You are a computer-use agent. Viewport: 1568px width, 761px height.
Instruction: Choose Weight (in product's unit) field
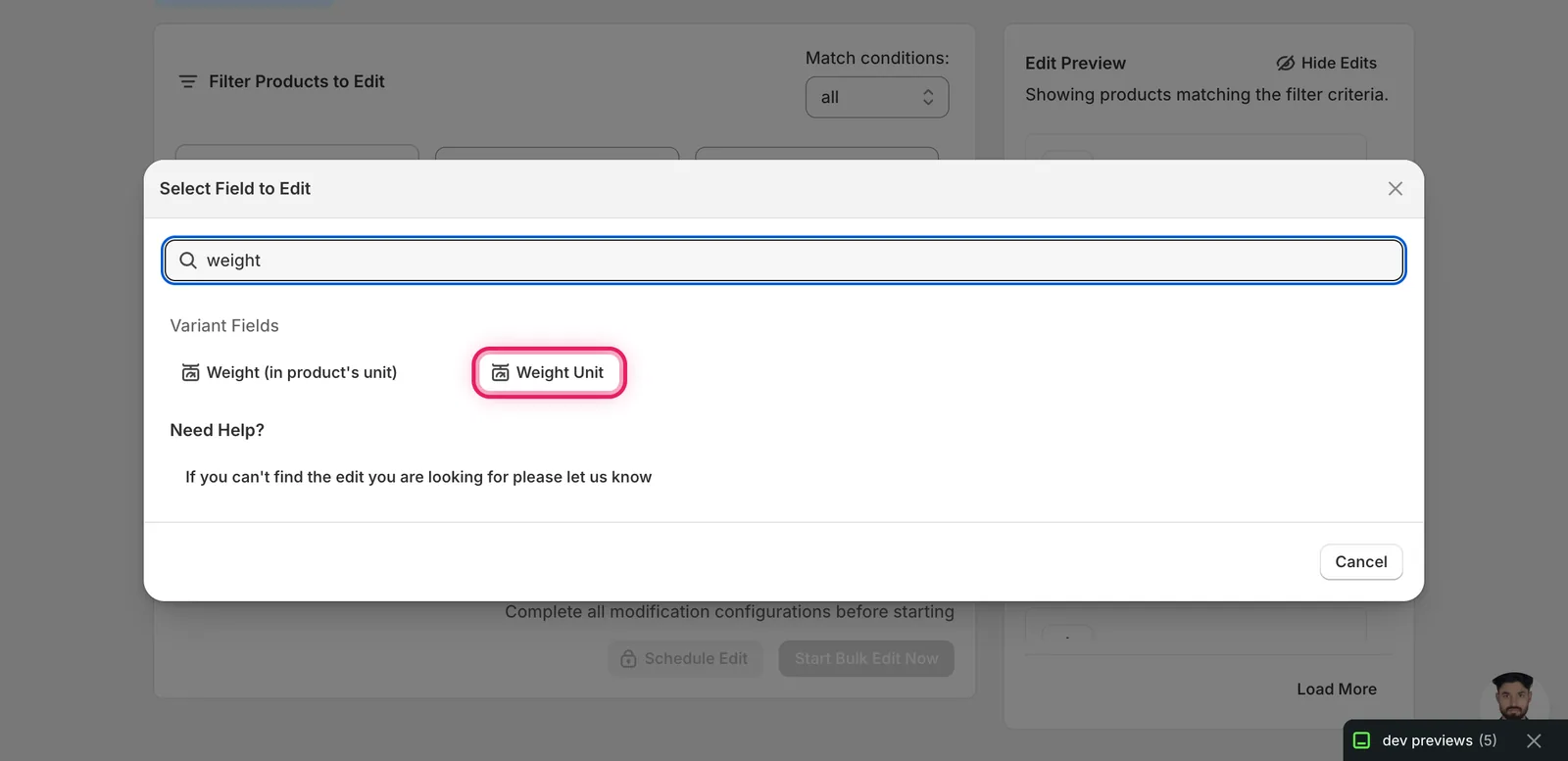(x=290, y=372)
